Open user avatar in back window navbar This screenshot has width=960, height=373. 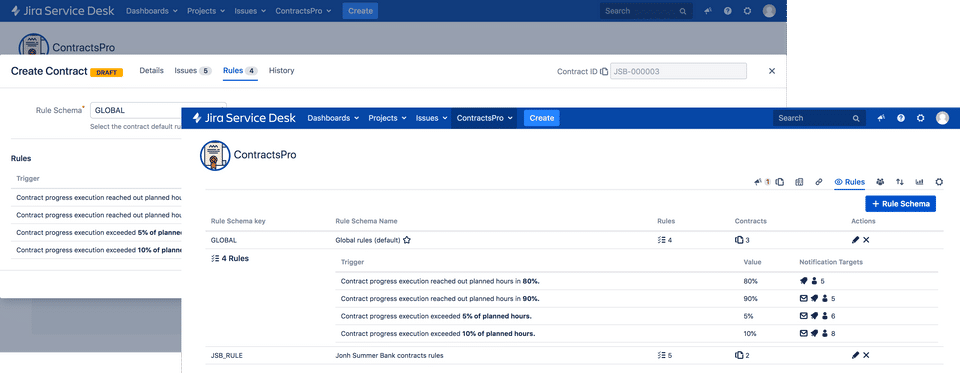coord(769,10)
